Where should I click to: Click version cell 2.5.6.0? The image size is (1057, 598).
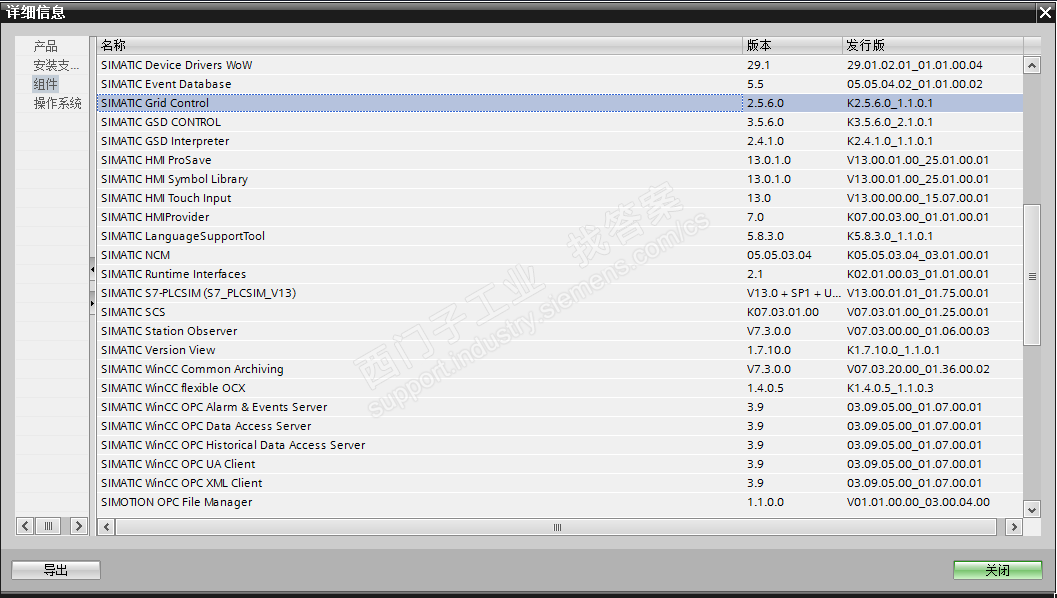pyautogui.click(x=793, y=102)
